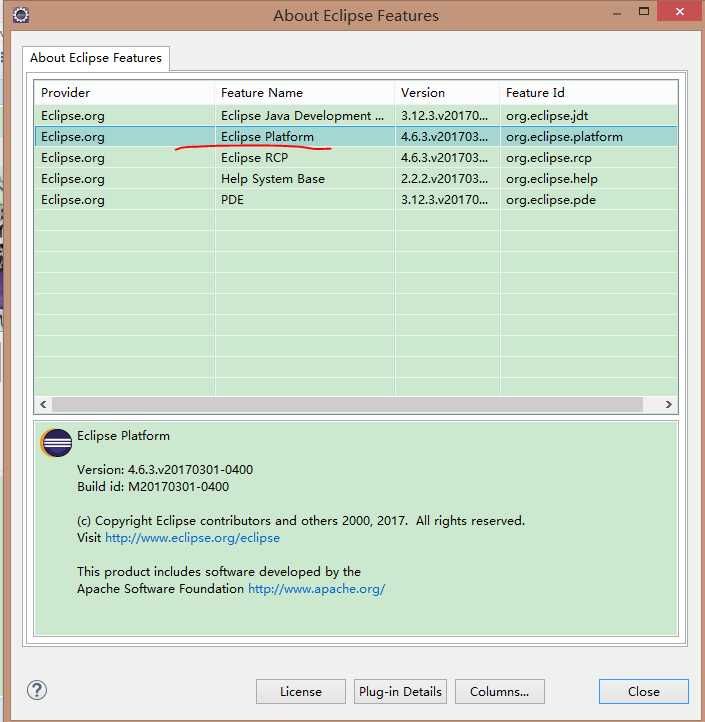Select the Help System Base row
705x722 pixels.
click(x=355, y=179)
